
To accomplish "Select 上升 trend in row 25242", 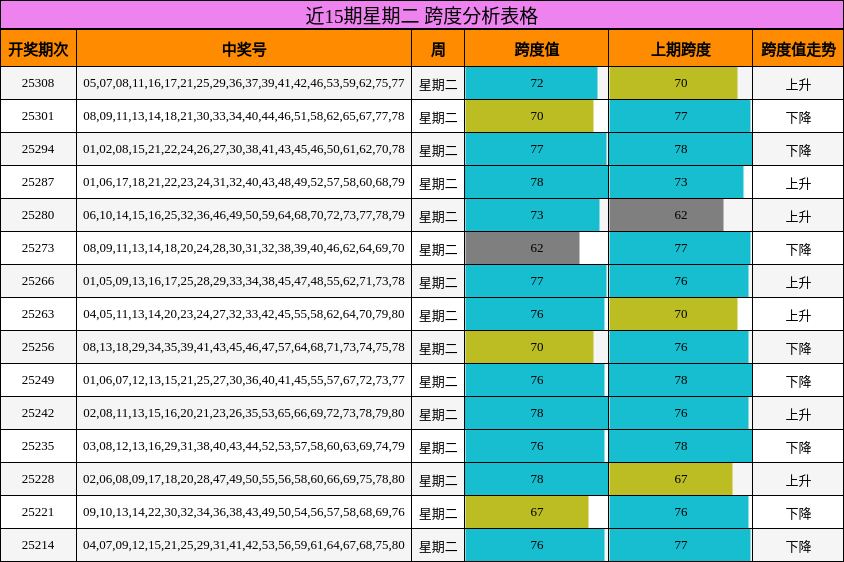I will pos(798,414).
